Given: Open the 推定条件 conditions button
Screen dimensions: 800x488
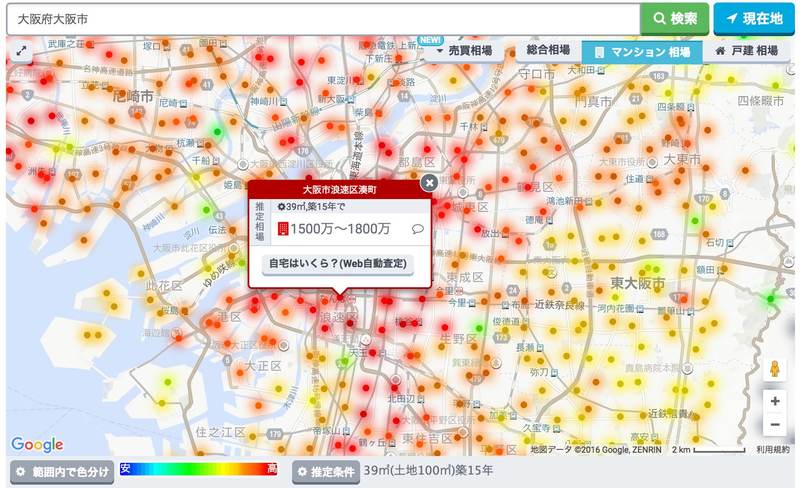Looking at the screenshot, I should [x=326, y=472].
